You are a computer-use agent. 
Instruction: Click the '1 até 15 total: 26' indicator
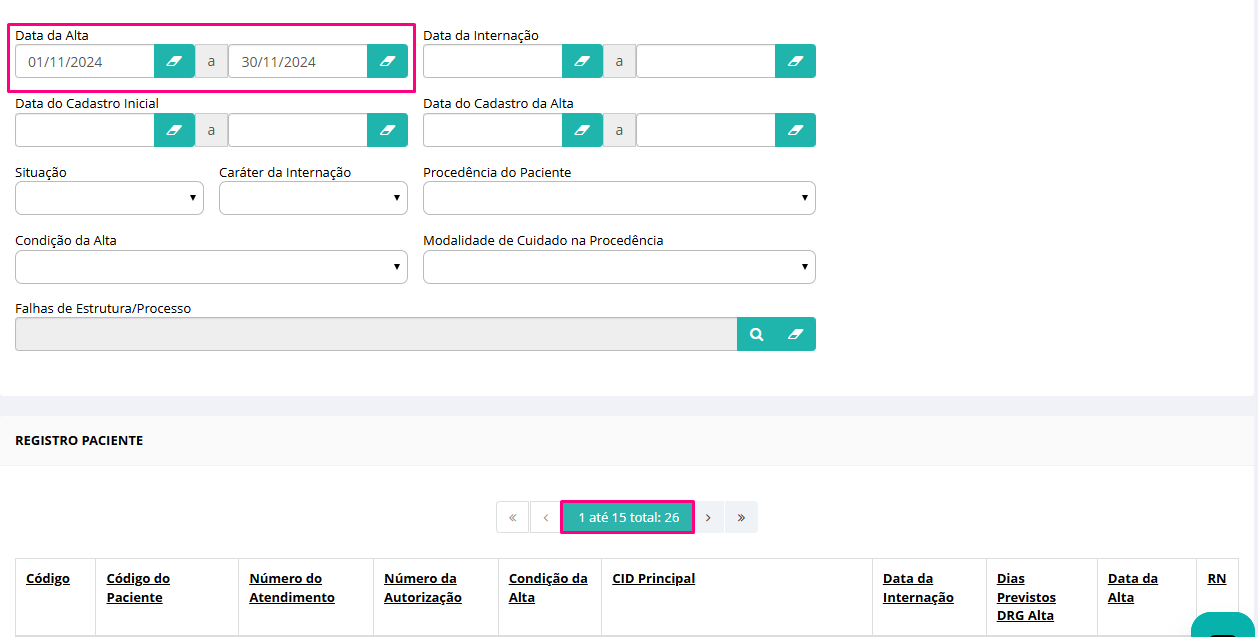pos(628,517)
